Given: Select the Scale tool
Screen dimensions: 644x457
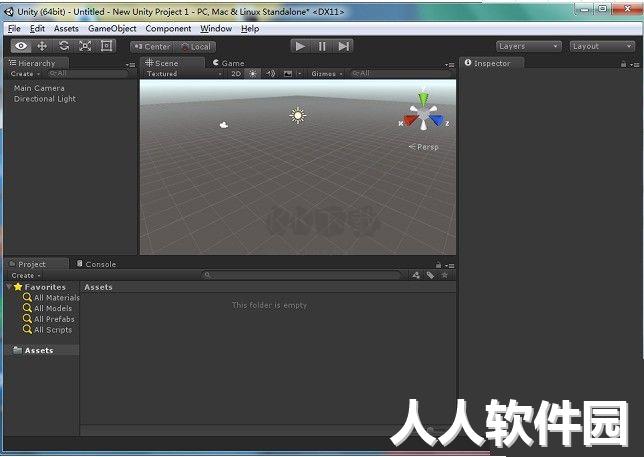Looking at the screenshot, I should [x=85, y=46].
